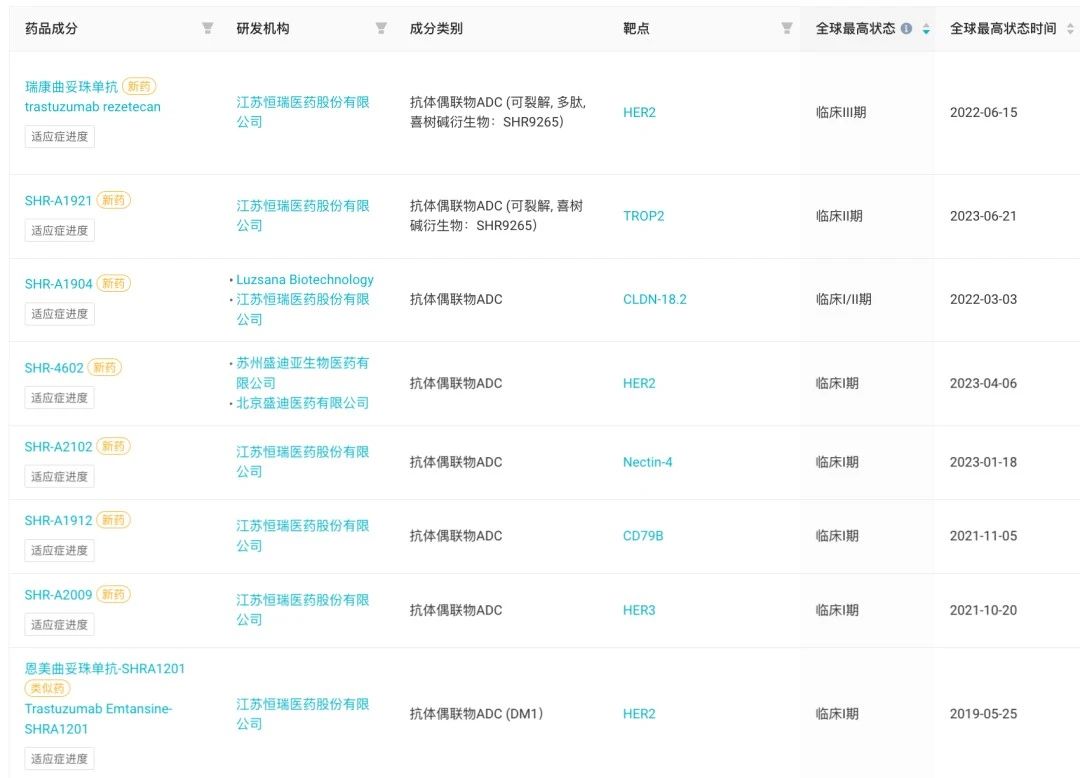The height and width of the screenshot is (778, 1080).
Task: Click 类似药 tag under 恩美曲妥珠单抗-SHRA1201
Action: [48, 688]
